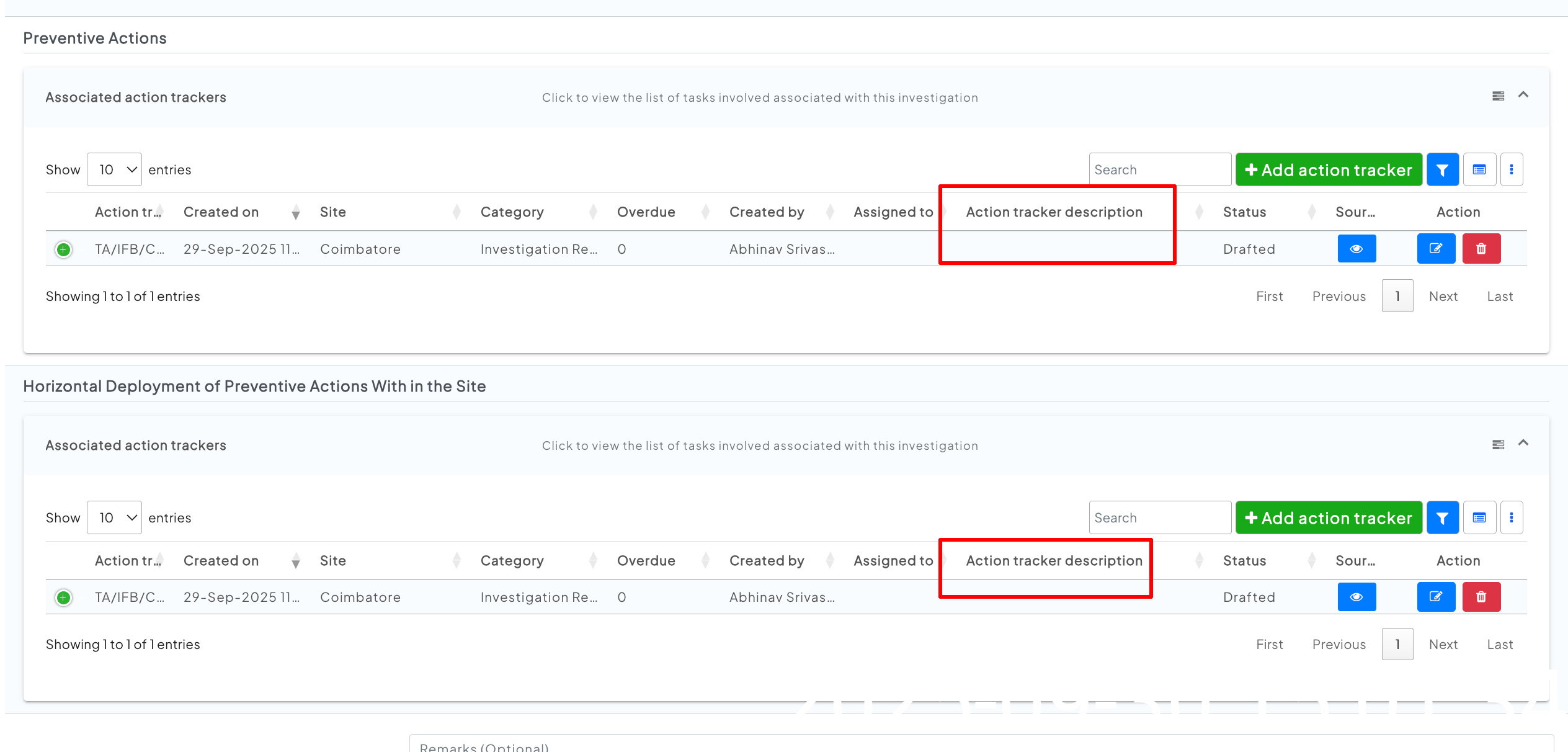Expand row with green plus in Preventive Actions
This screenshot has height=752, width=1568.
click(63, 249)
